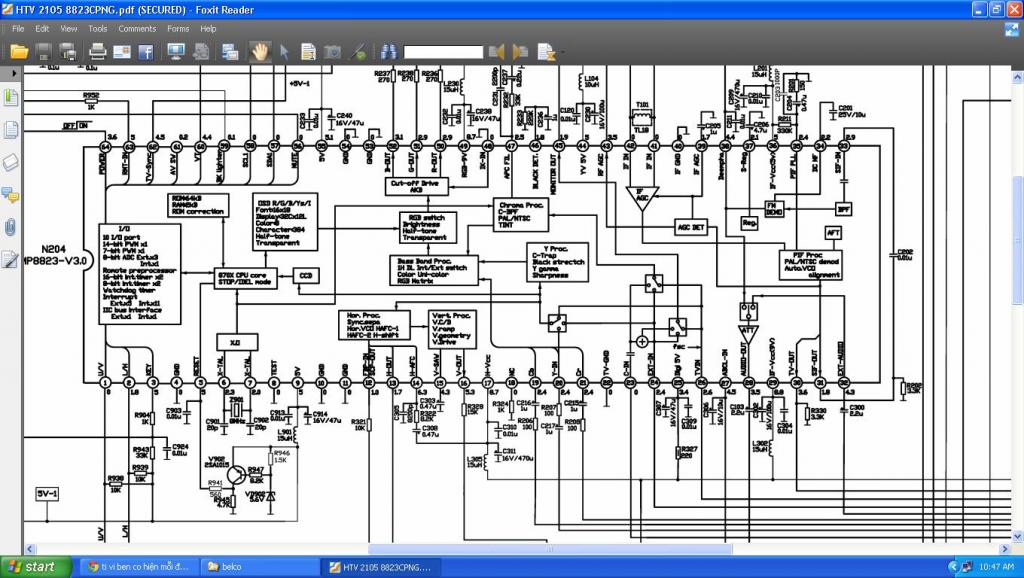The height and width of the screenshot is (578, 1024).
Task: Open the Edit menu
Action: pos(42,29)
